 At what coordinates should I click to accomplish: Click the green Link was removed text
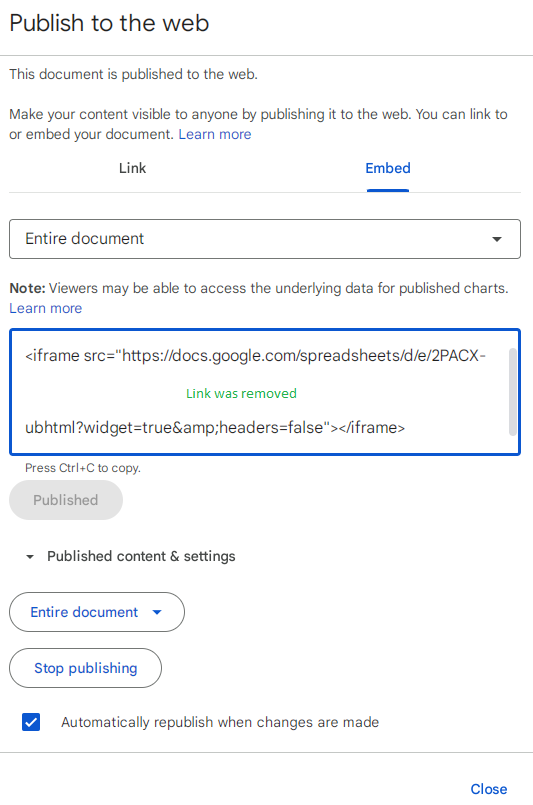click(241, 393)
